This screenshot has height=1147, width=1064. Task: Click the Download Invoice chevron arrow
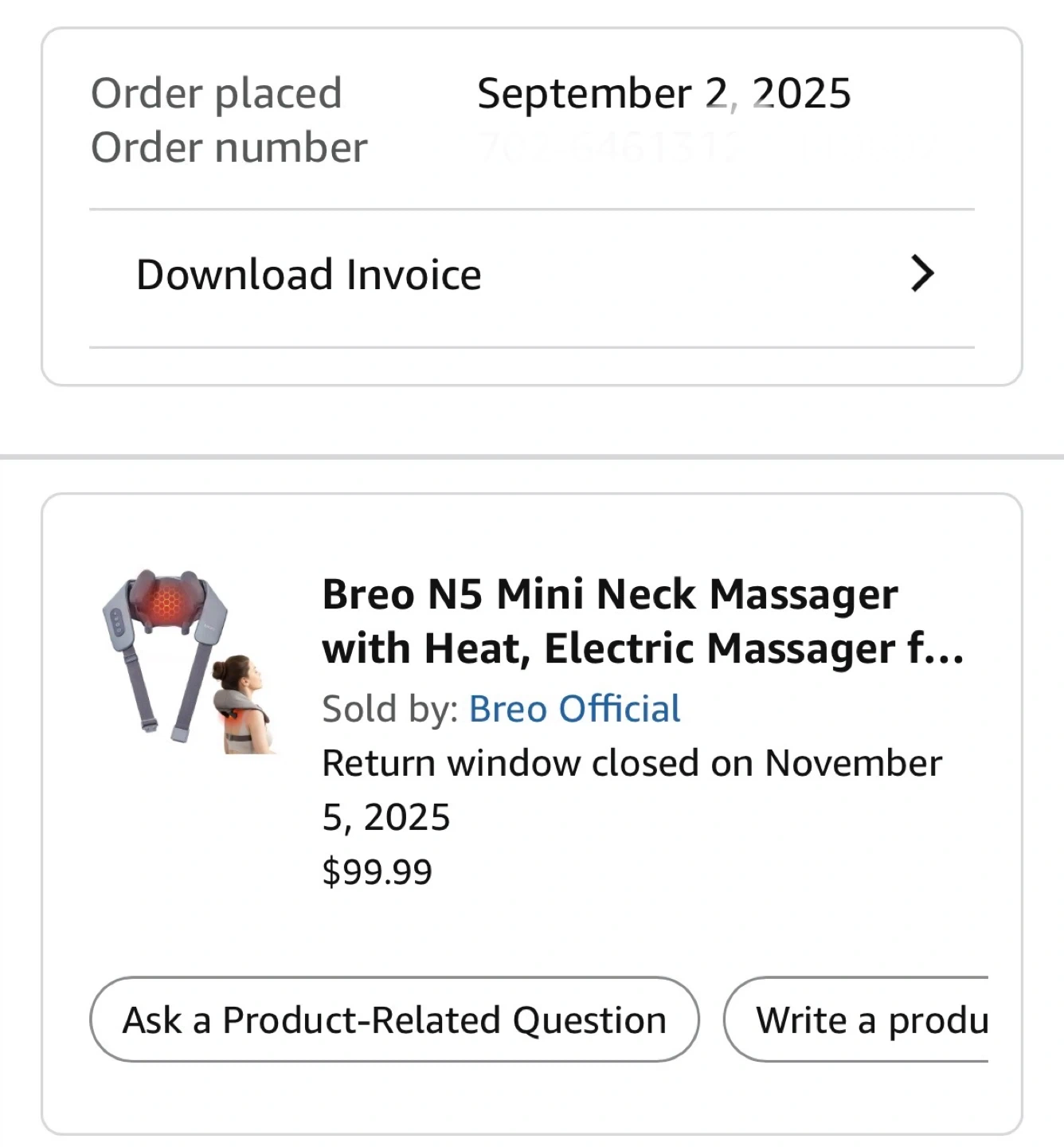point(921,274)
